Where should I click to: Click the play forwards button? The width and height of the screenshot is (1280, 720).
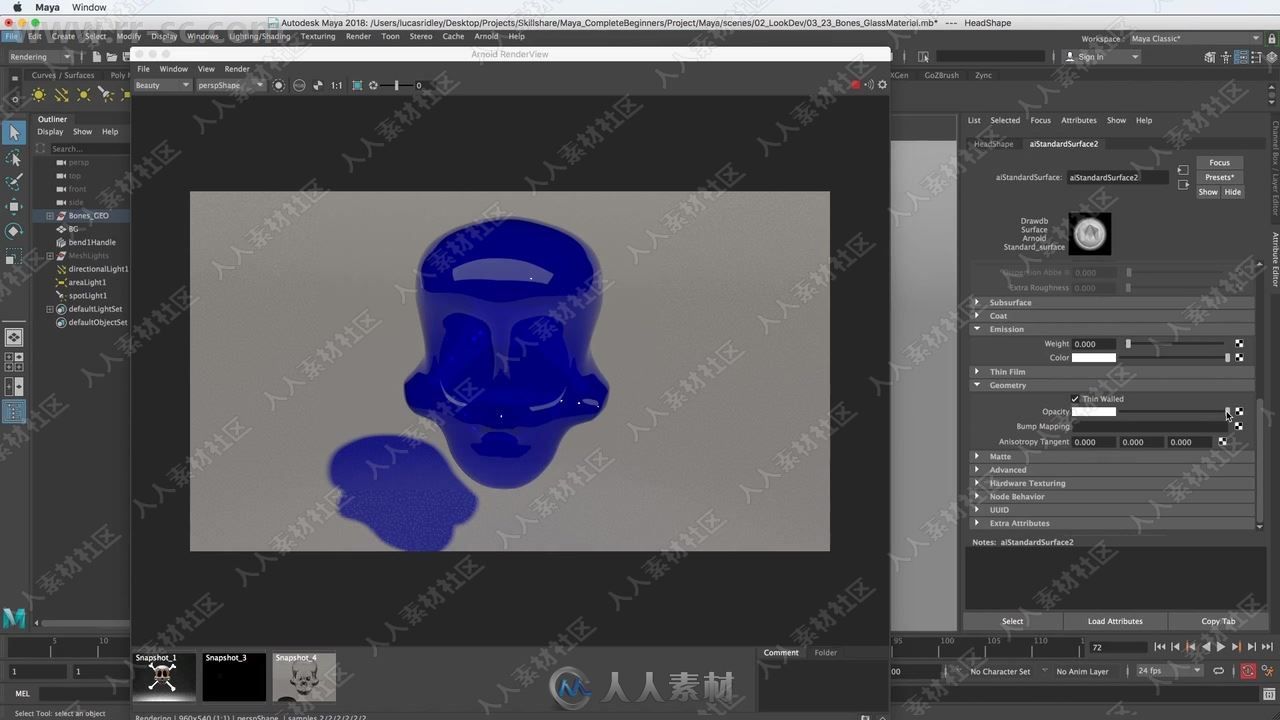[x=1220, y=647]
